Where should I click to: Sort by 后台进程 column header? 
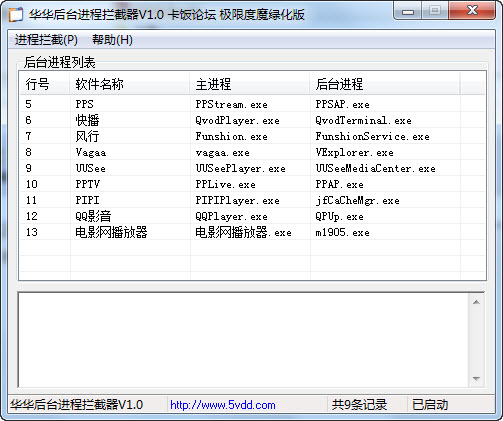click(x=385, y=84)
